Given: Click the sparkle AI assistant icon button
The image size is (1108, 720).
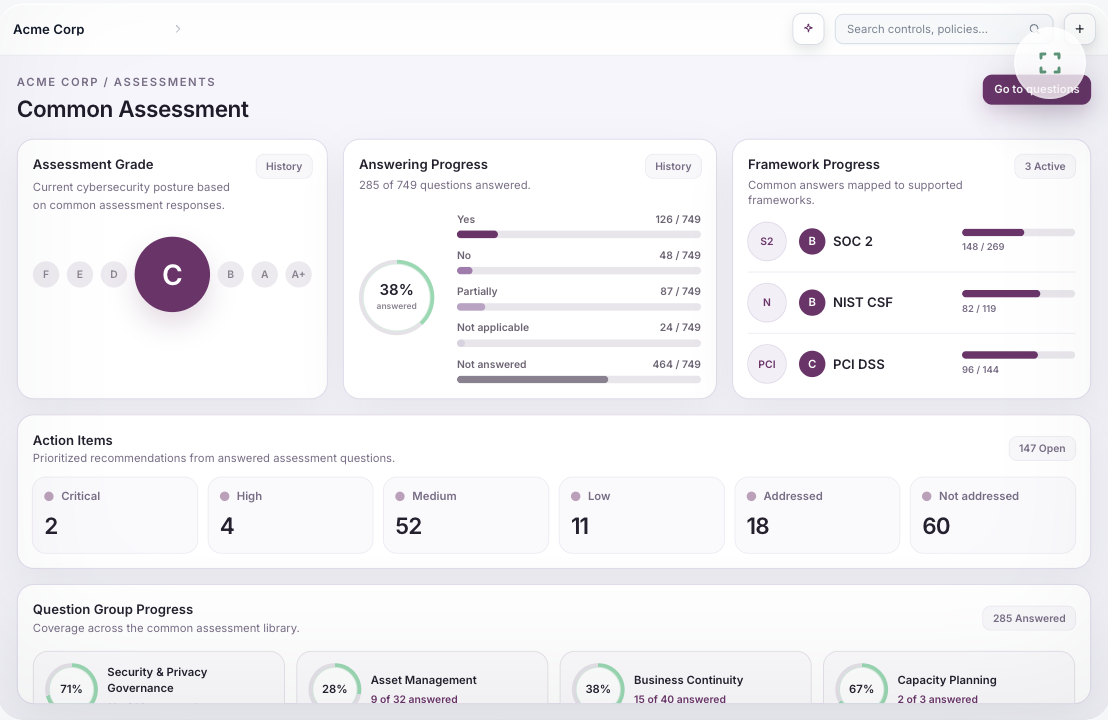Looking at the screenshot, I should click(x=808, y=29).
